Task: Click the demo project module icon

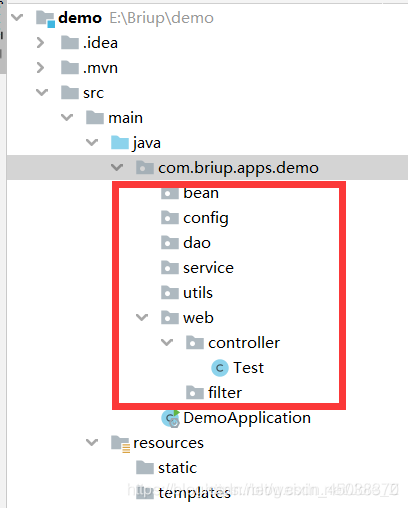Action: tap(45, 19)
